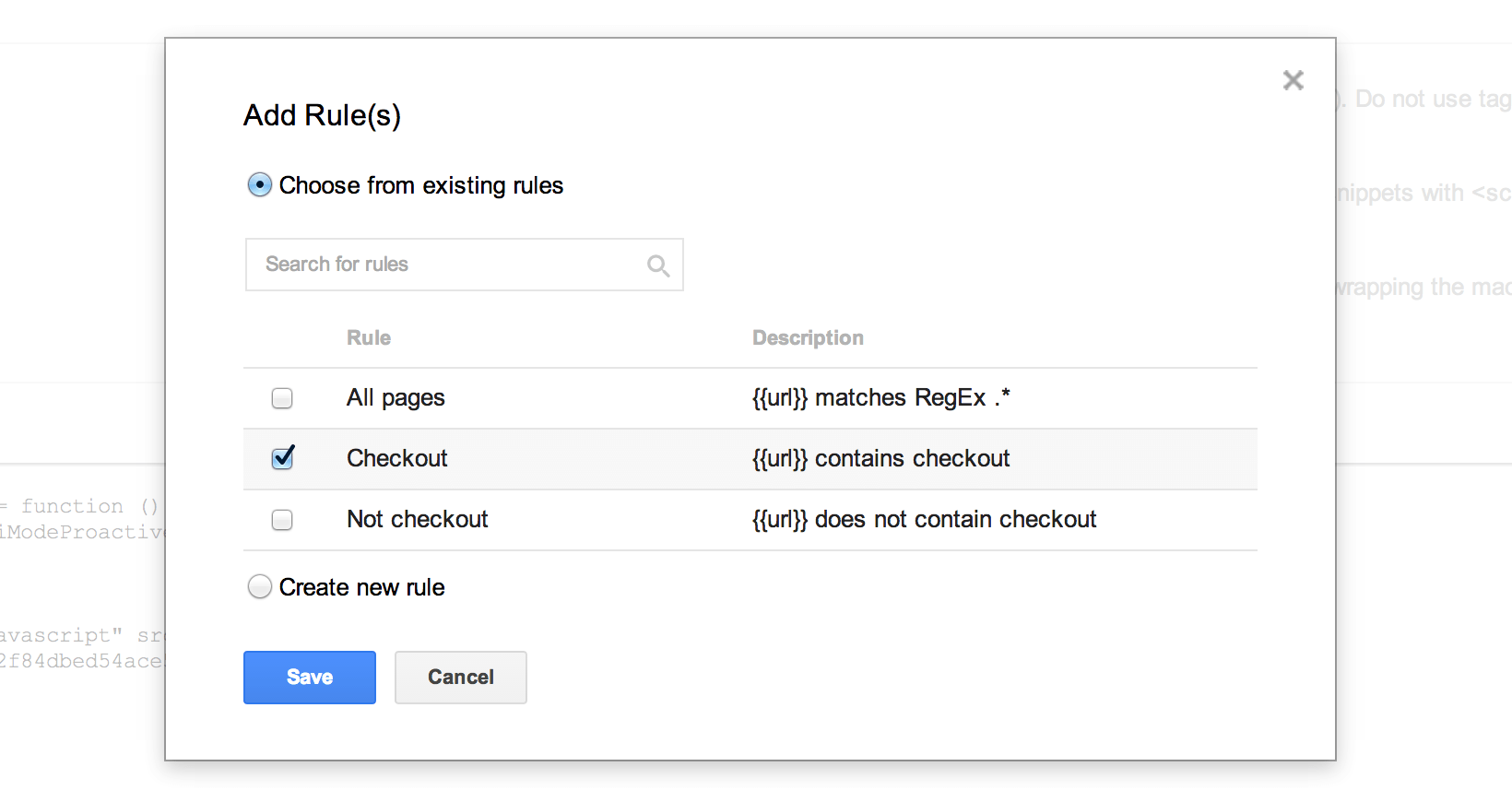Enable the All pages checkbox
Viewport: 1512px width, 802px height.
(282, 398)
